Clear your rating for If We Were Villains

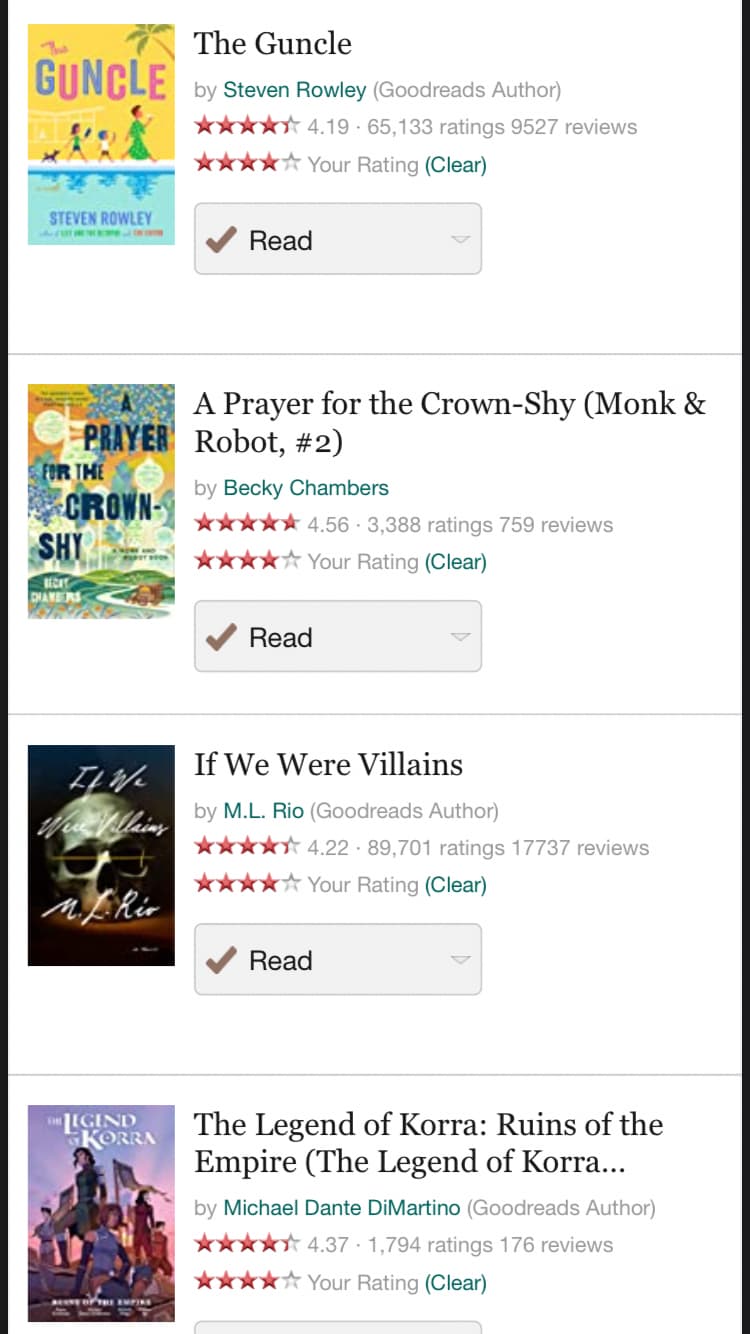click(455, 885)
